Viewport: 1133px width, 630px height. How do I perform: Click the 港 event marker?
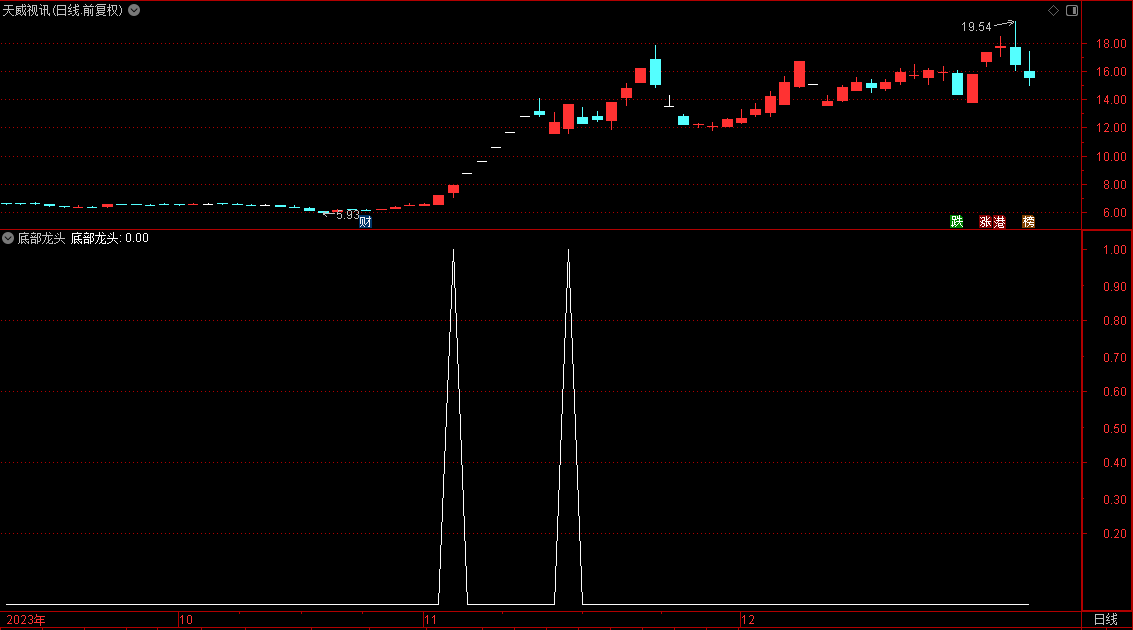click(999, 222)
